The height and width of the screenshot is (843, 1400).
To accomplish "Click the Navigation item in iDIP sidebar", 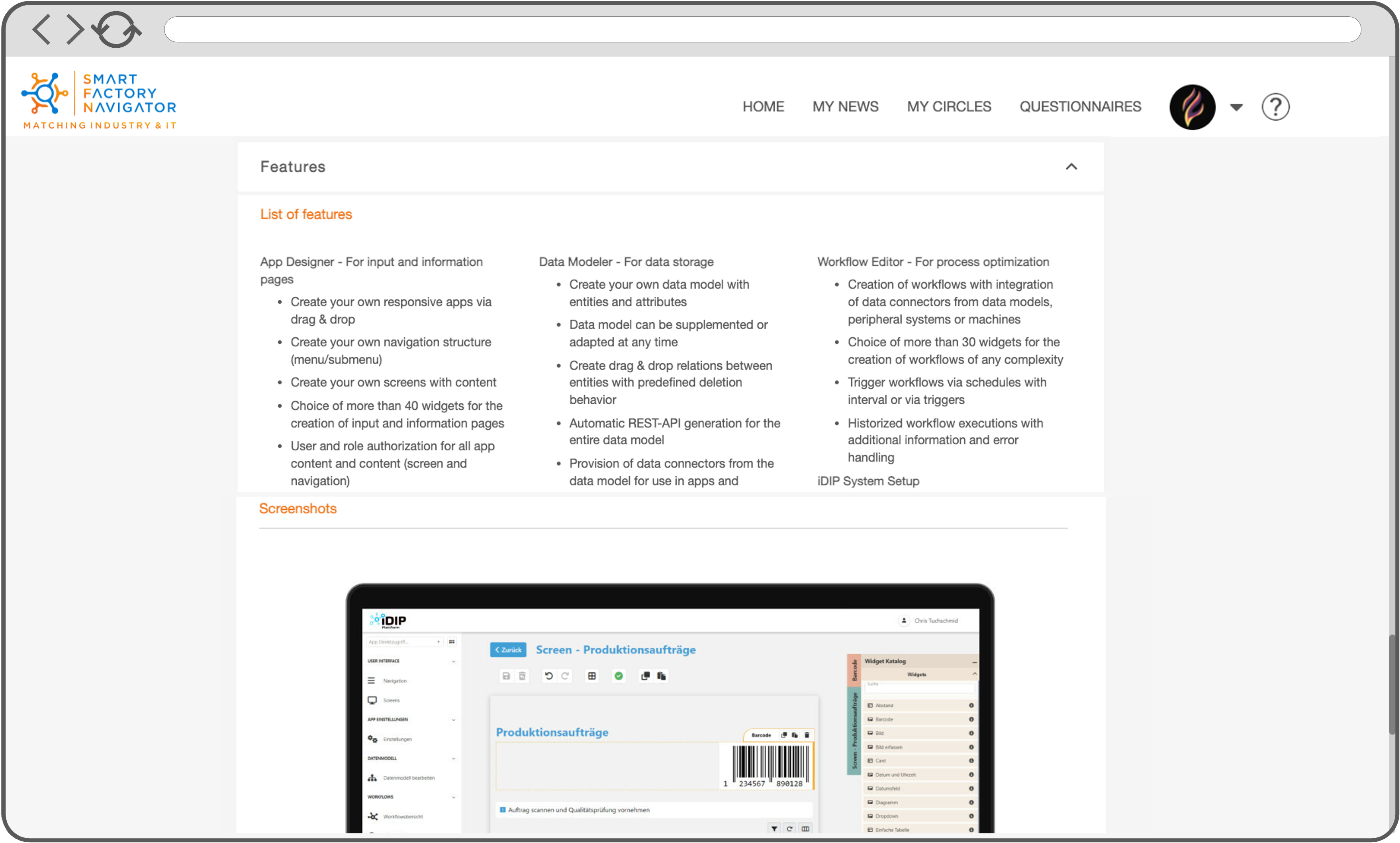I will [x=394, y=681].
